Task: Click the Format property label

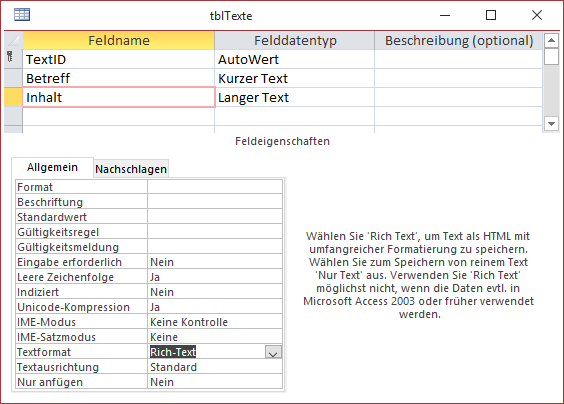Action: pos(82,187)
